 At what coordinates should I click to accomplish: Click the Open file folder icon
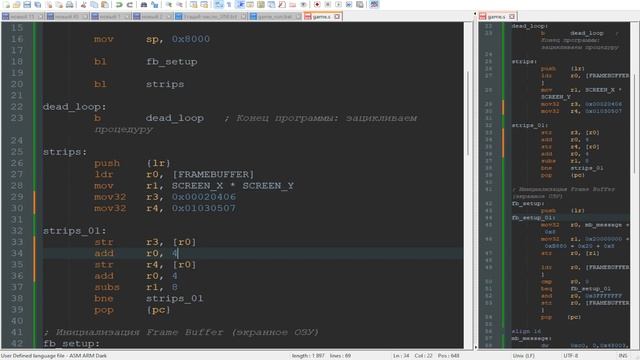pos(17,4)
